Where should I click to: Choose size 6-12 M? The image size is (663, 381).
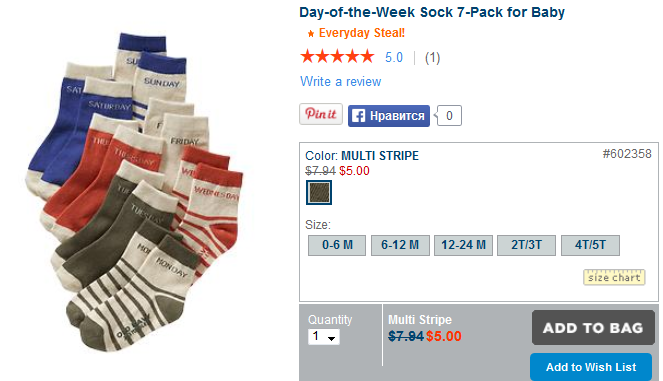400,245
